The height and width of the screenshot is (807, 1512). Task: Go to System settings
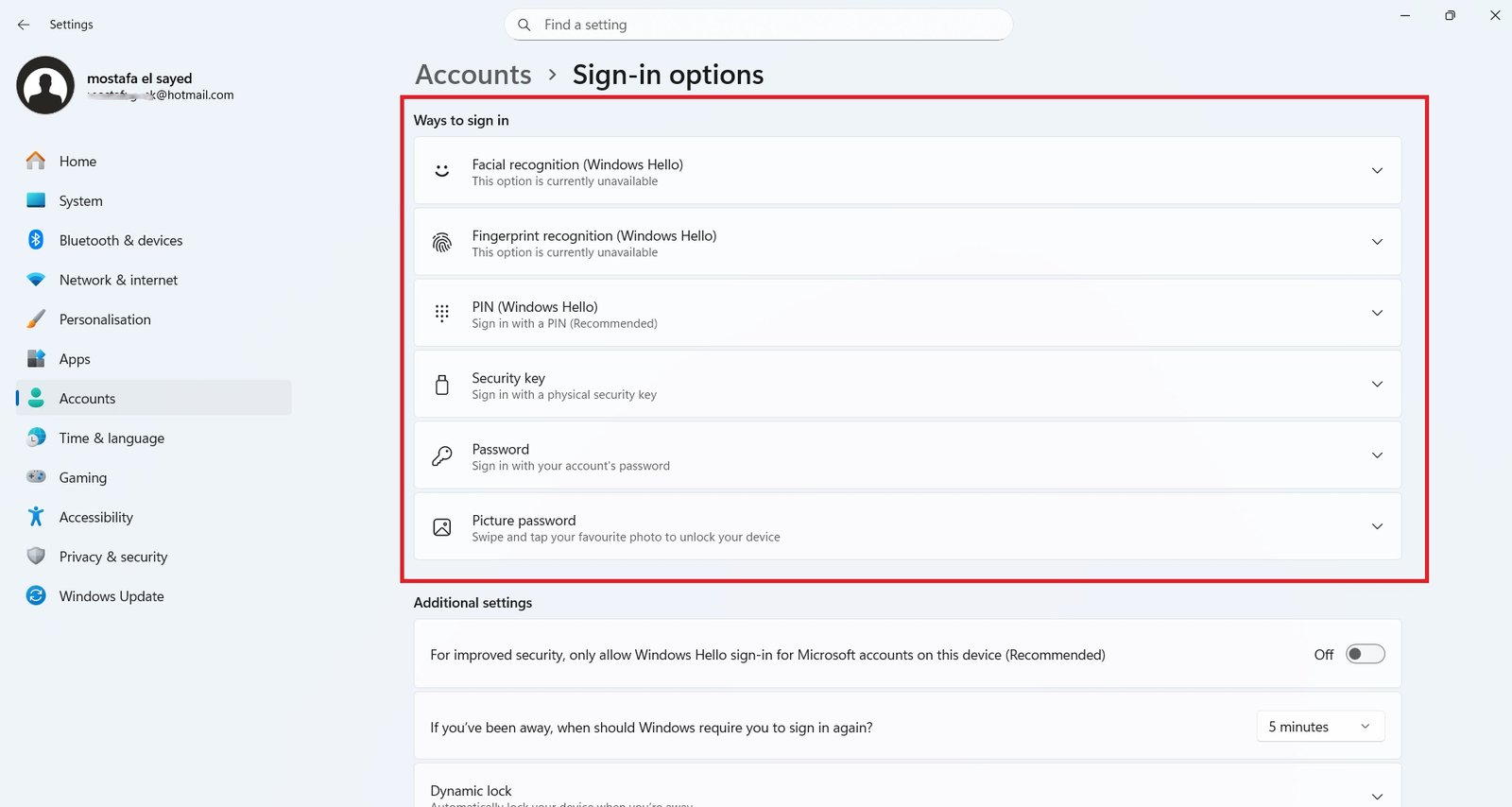[x=154, y=201]
